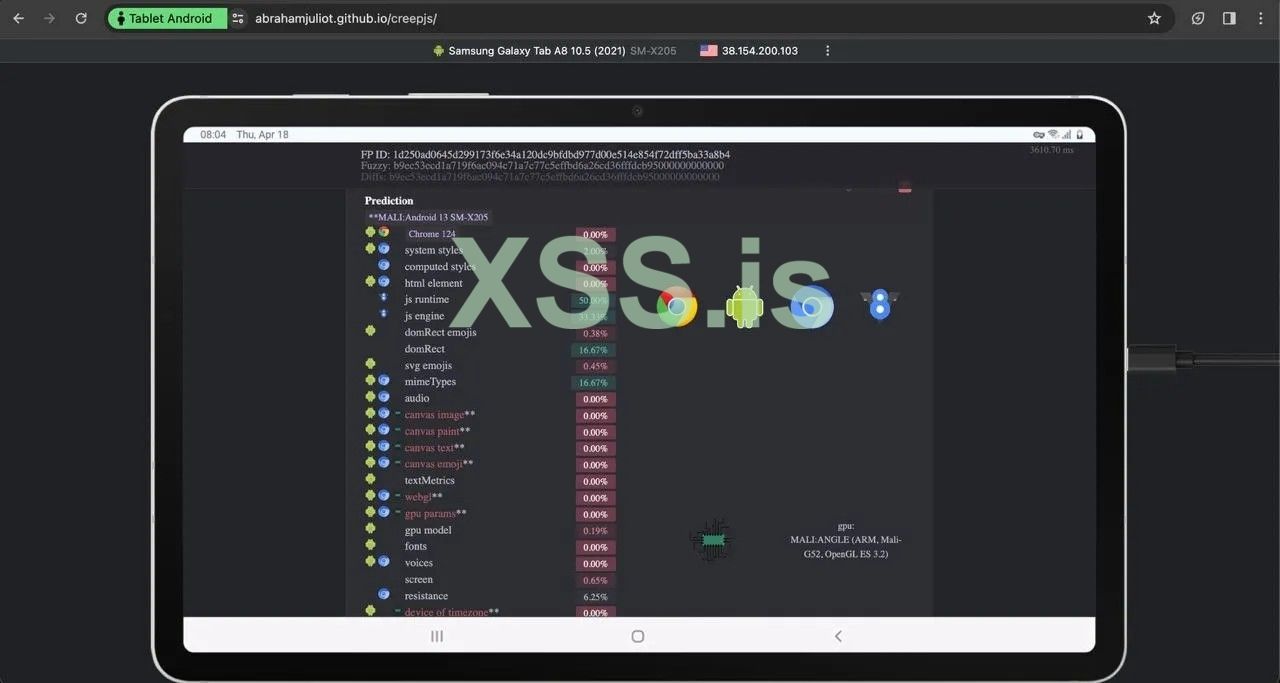Click the 16.67% value in the domRect row
This screenshot has width=1280, height=683.
593,350
